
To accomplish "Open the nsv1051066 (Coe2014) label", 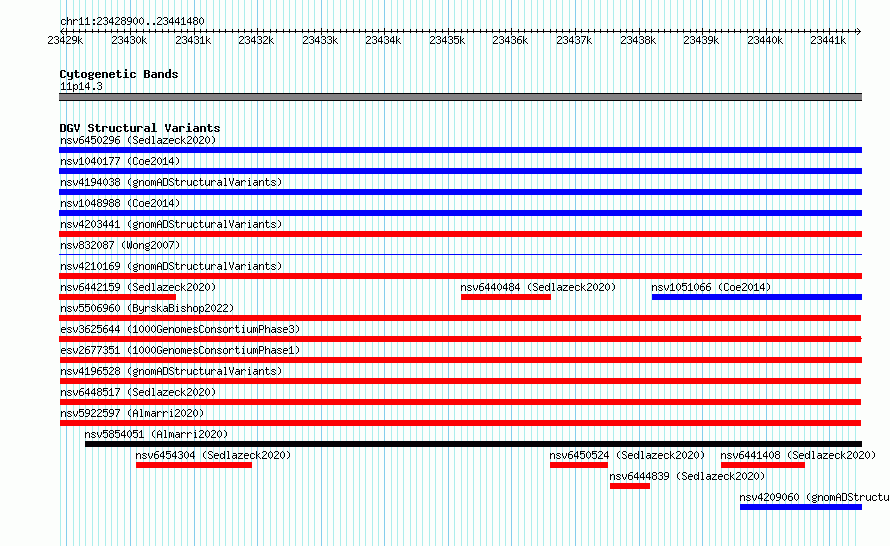I will pos(711,287).
